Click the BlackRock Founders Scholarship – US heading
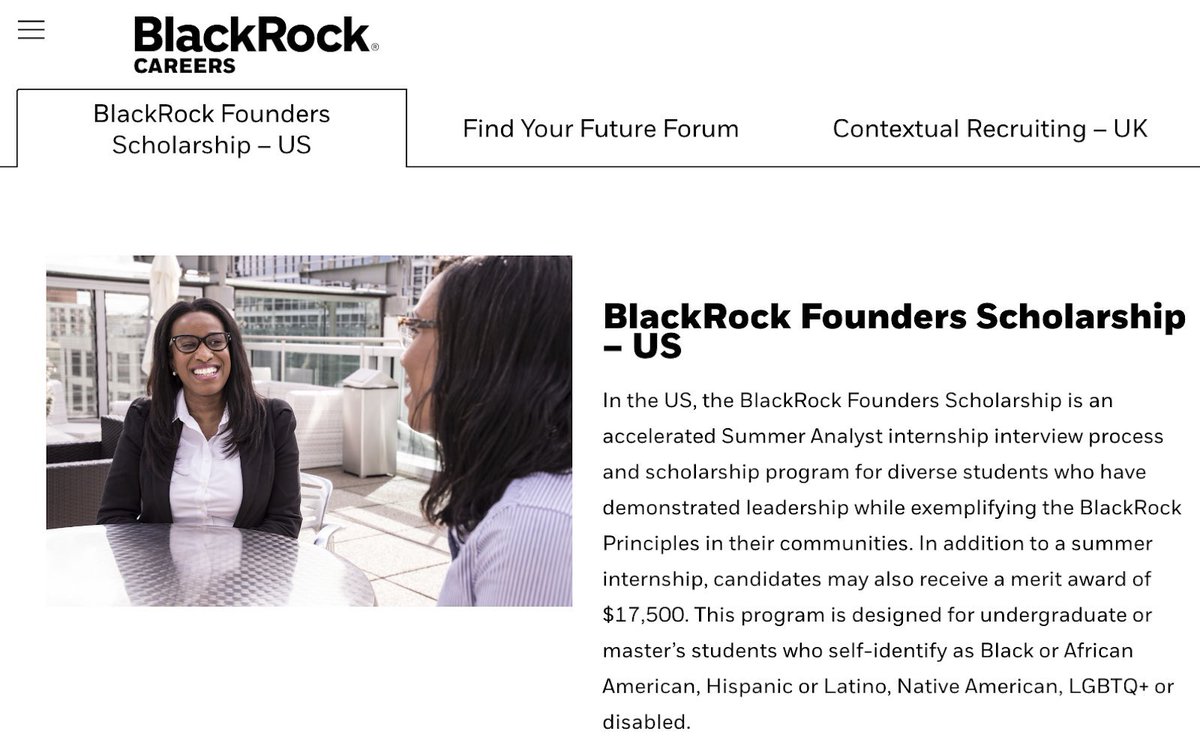 click(x=894, y=330)
